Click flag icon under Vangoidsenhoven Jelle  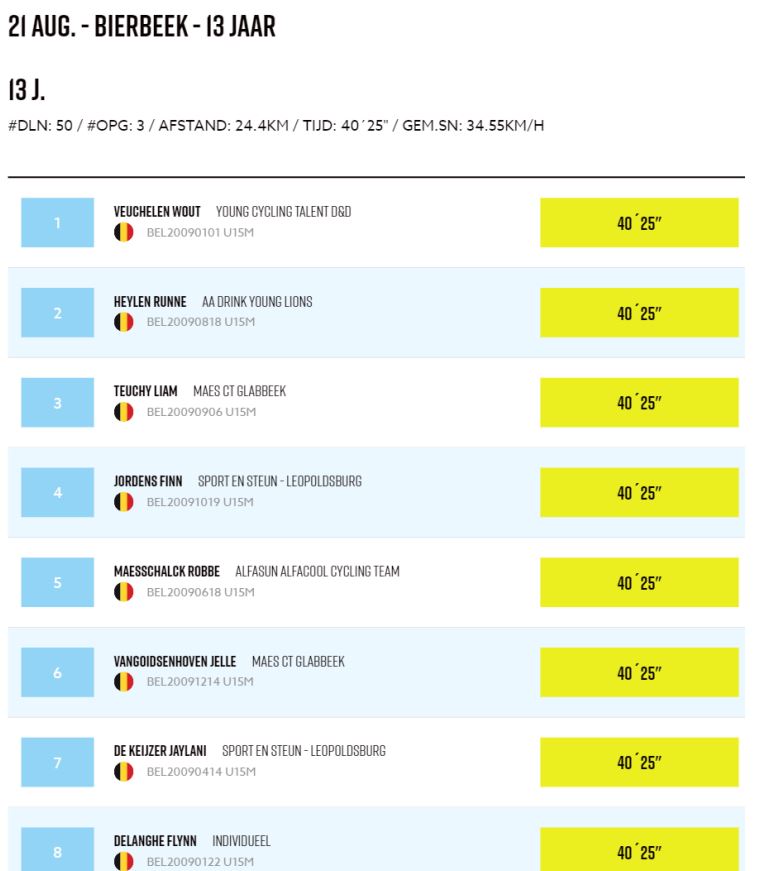coord(124,682)
